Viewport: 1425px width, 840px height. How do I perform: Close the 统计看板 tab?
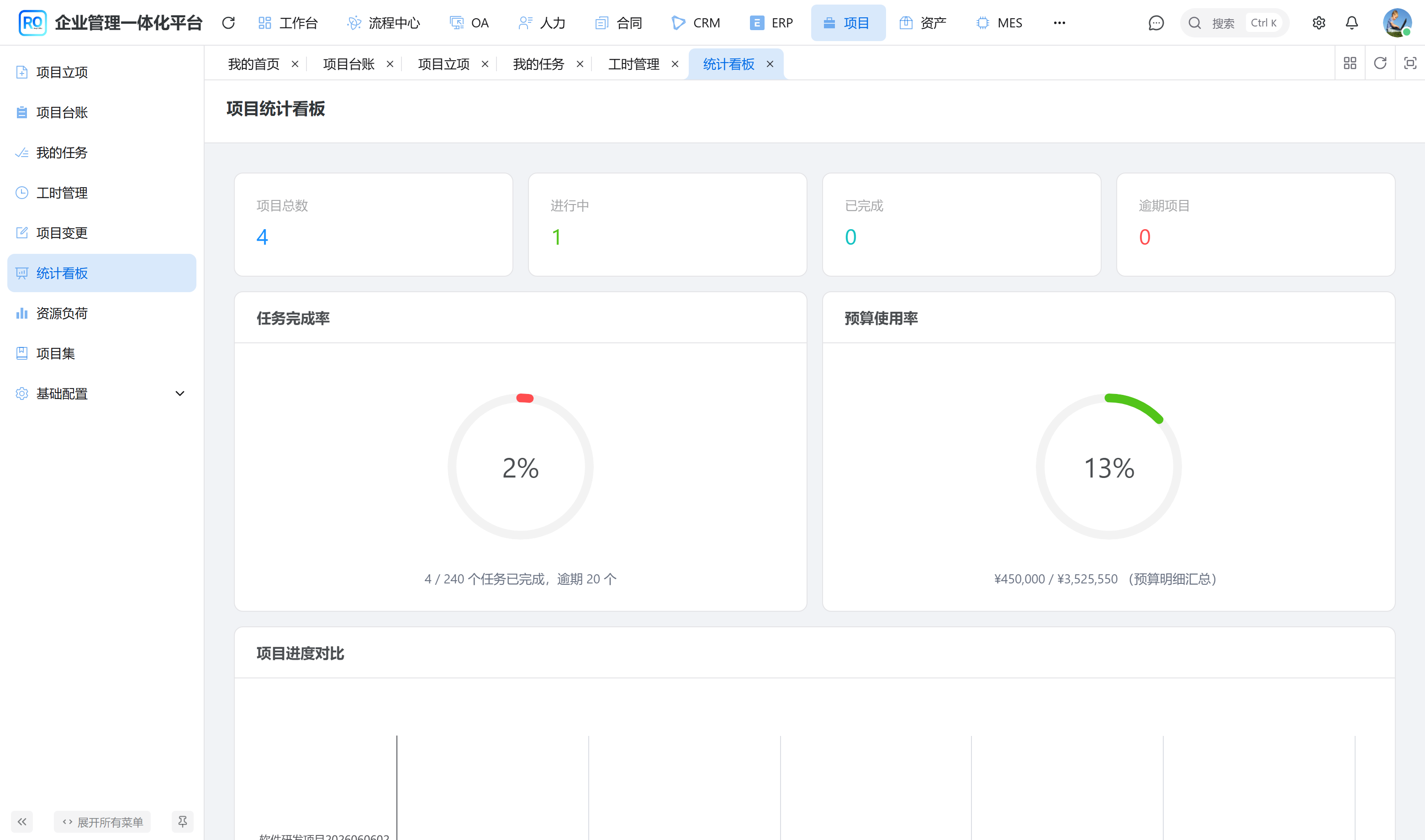click(770, 64)
